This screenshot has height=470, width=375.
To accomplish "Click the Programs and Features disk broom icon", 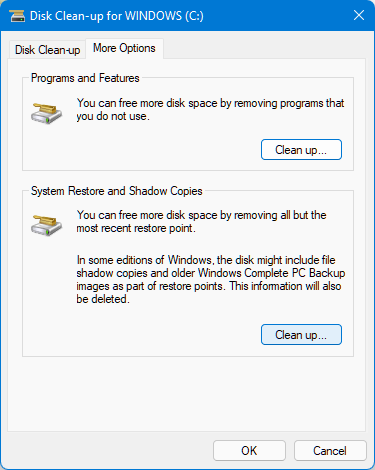I will pyautogui.click(x=46, y=113).
